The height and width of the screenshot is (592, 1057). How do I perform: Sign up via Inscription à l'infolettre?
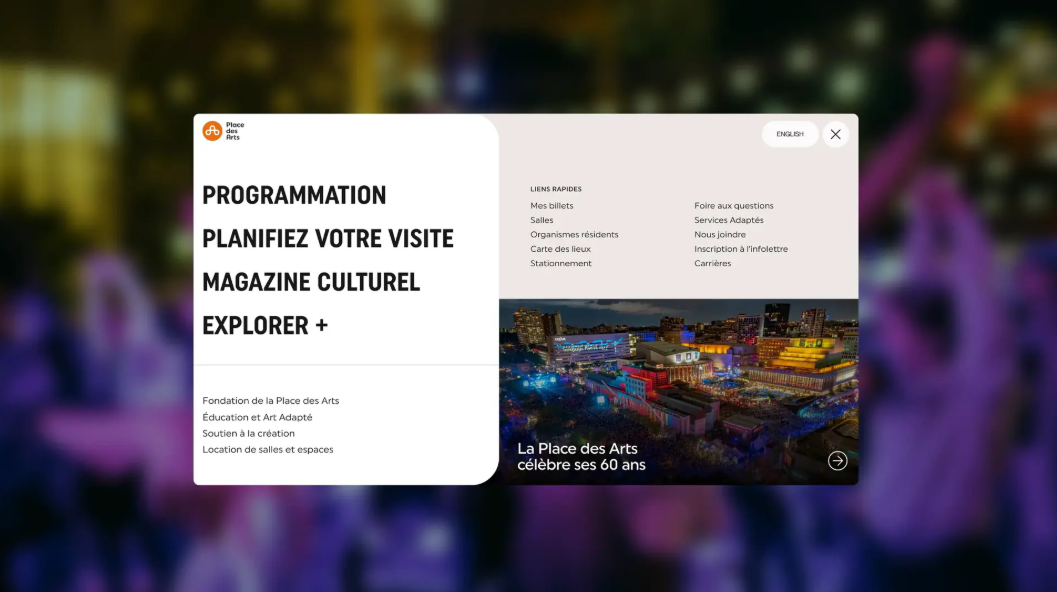pos(740,249)
